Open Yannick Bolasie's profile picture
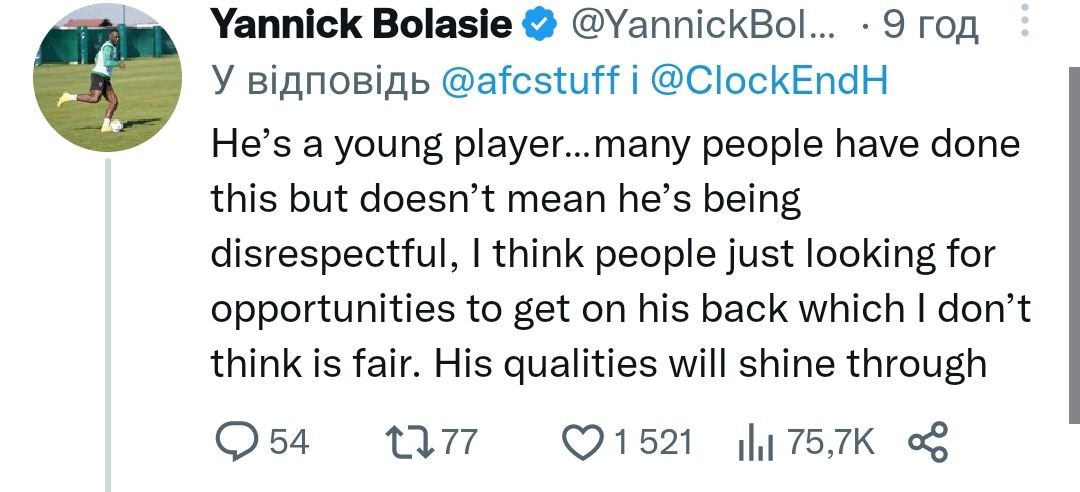1080x492 pixels. [x=106, y=79]
